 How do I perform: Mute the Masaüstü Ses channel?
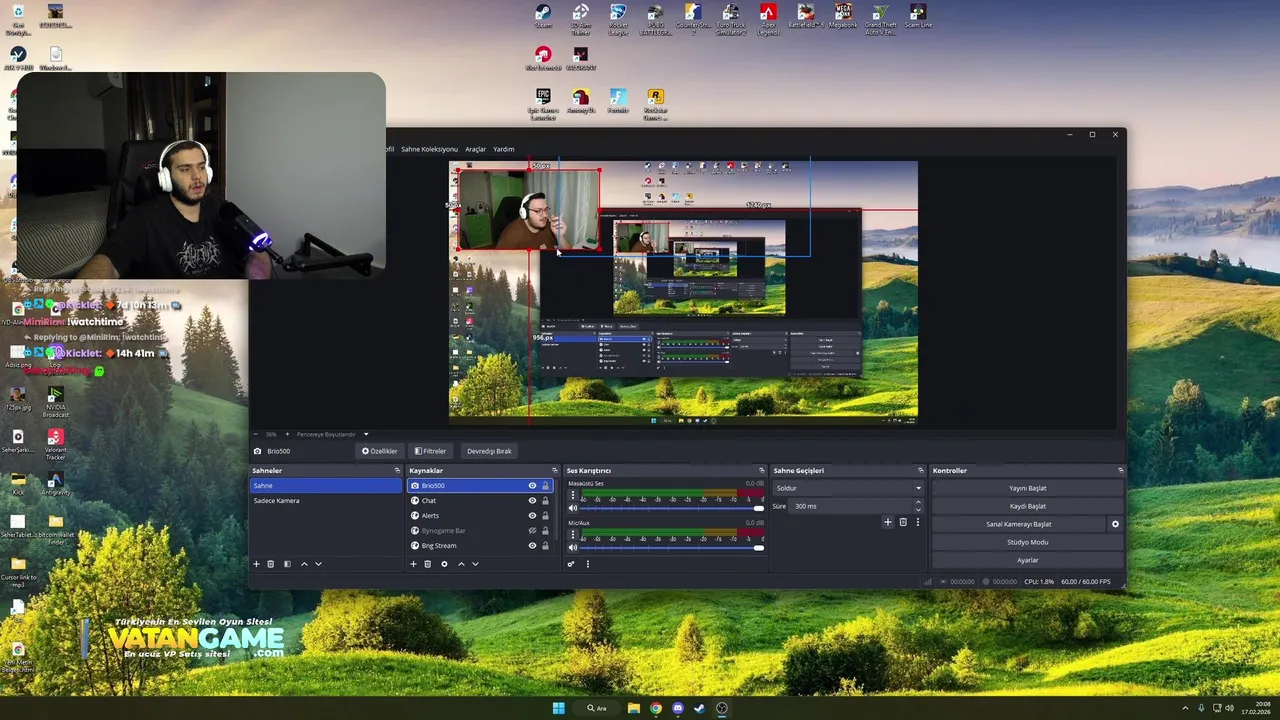click(x=573, y=509)
